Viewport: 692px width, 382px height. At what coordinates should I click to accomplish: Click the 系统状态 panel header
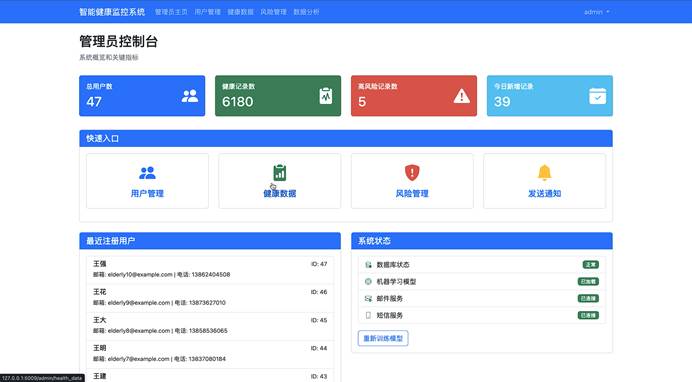coord(482,241)
